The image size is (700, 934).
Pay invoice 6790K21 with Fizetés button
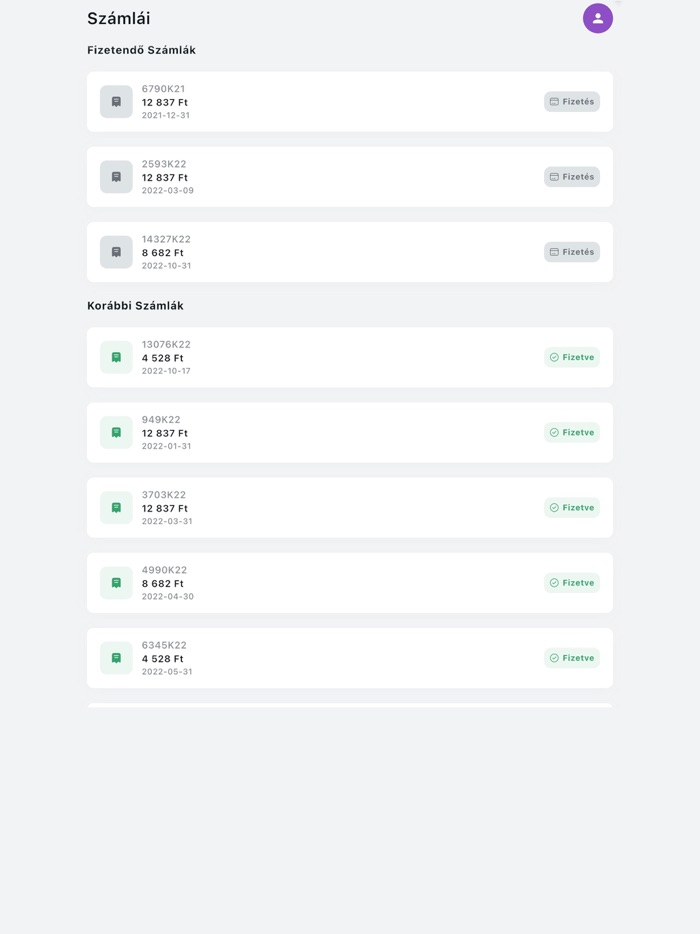[x=571, y=102]
